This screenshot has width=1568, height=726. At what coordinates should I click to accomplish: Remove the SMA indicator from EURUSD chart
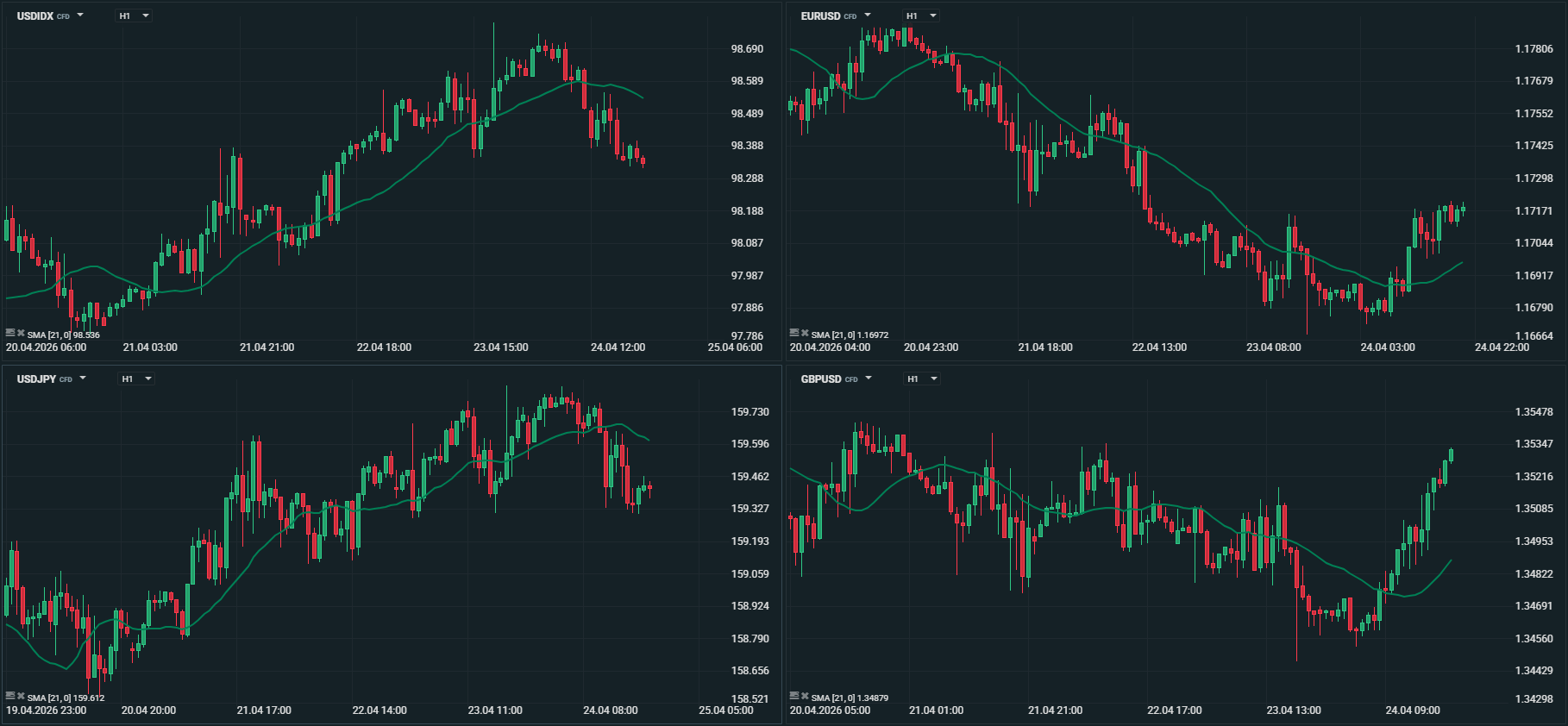point(805,334)
